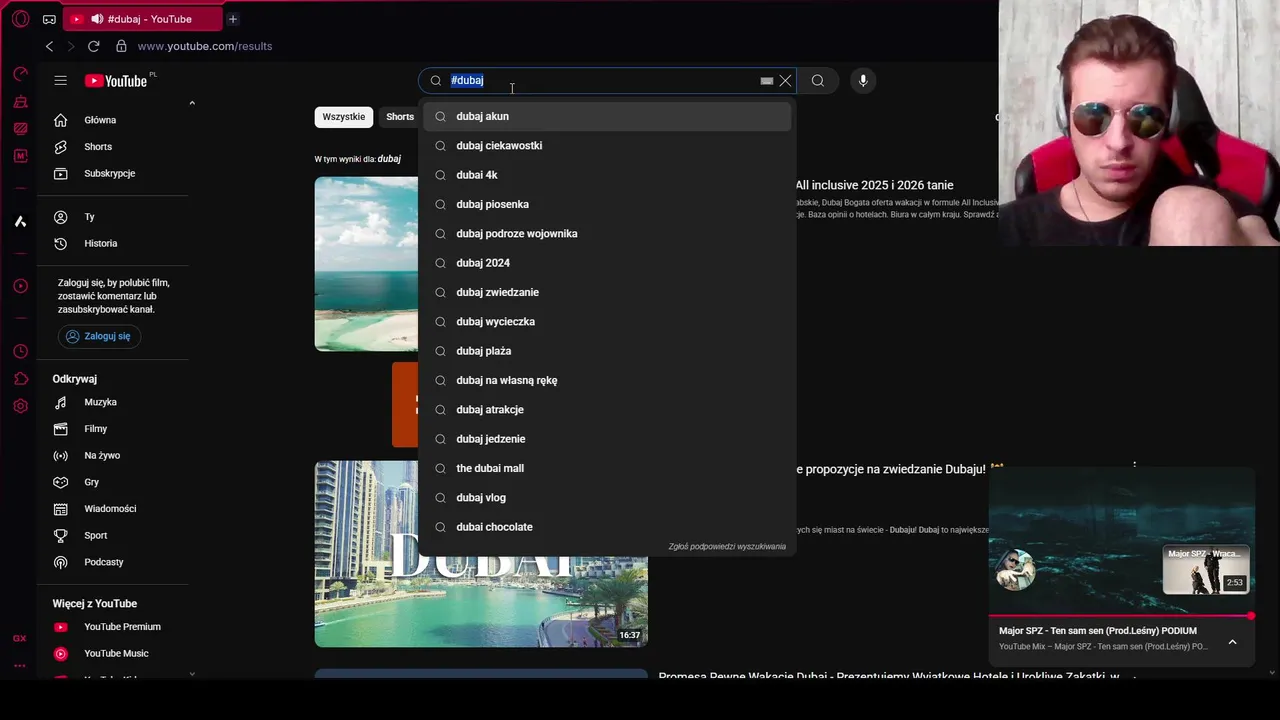1280x720 pixels.
Task: Open a new browser tab
Action: pyautogui.click(x=232, y=19)
